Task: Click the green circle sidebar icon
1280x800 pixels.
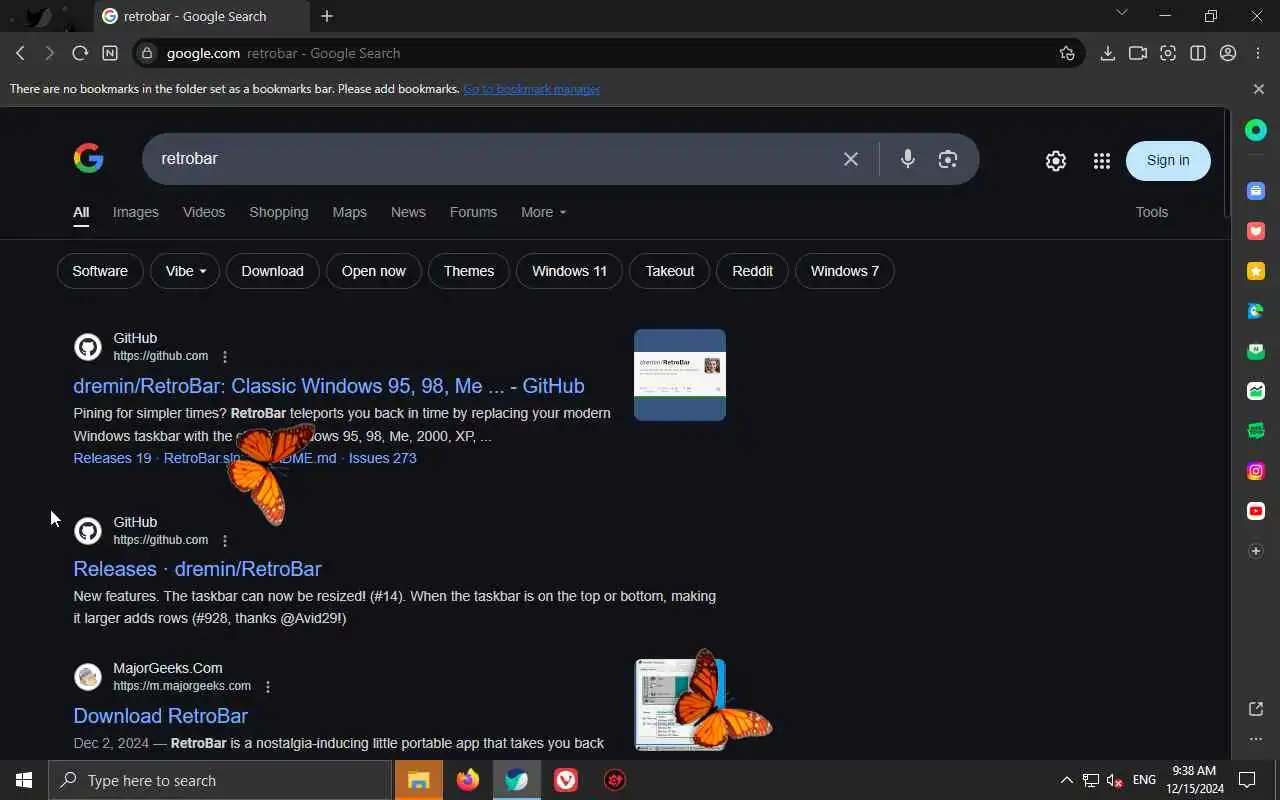Action: pyautogui.click(x=1256, y=130)
